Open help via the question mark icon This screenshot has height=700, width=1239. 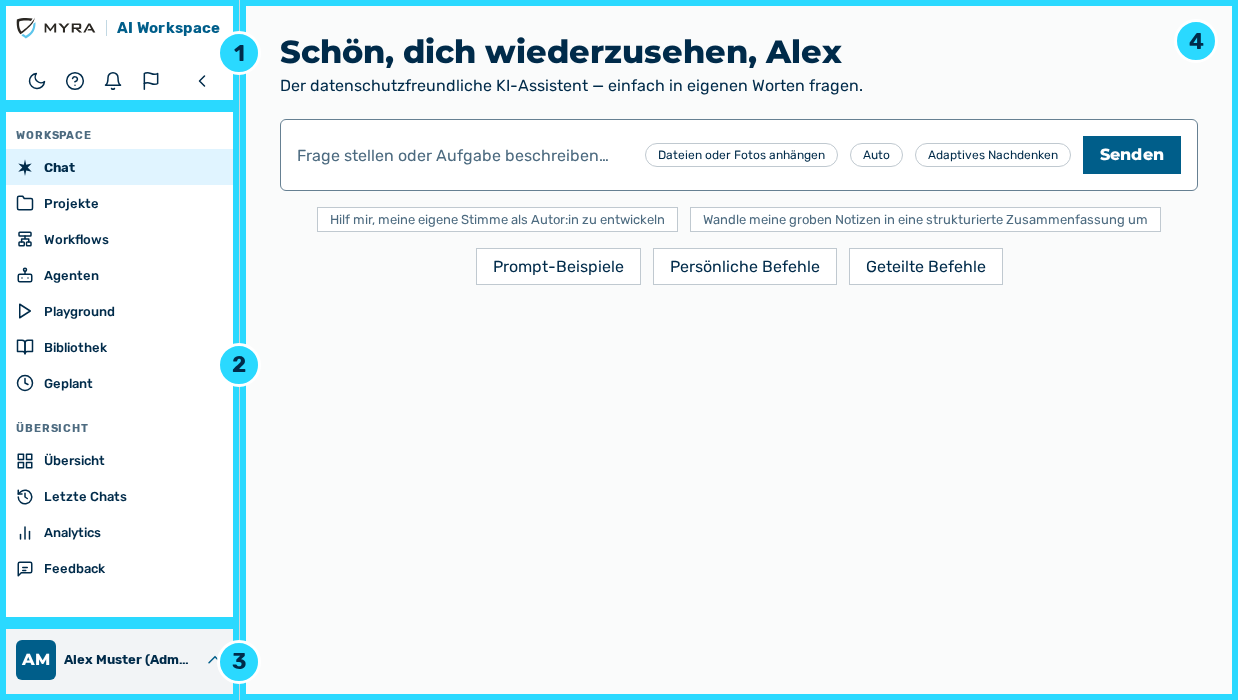[x=75, y=81]
